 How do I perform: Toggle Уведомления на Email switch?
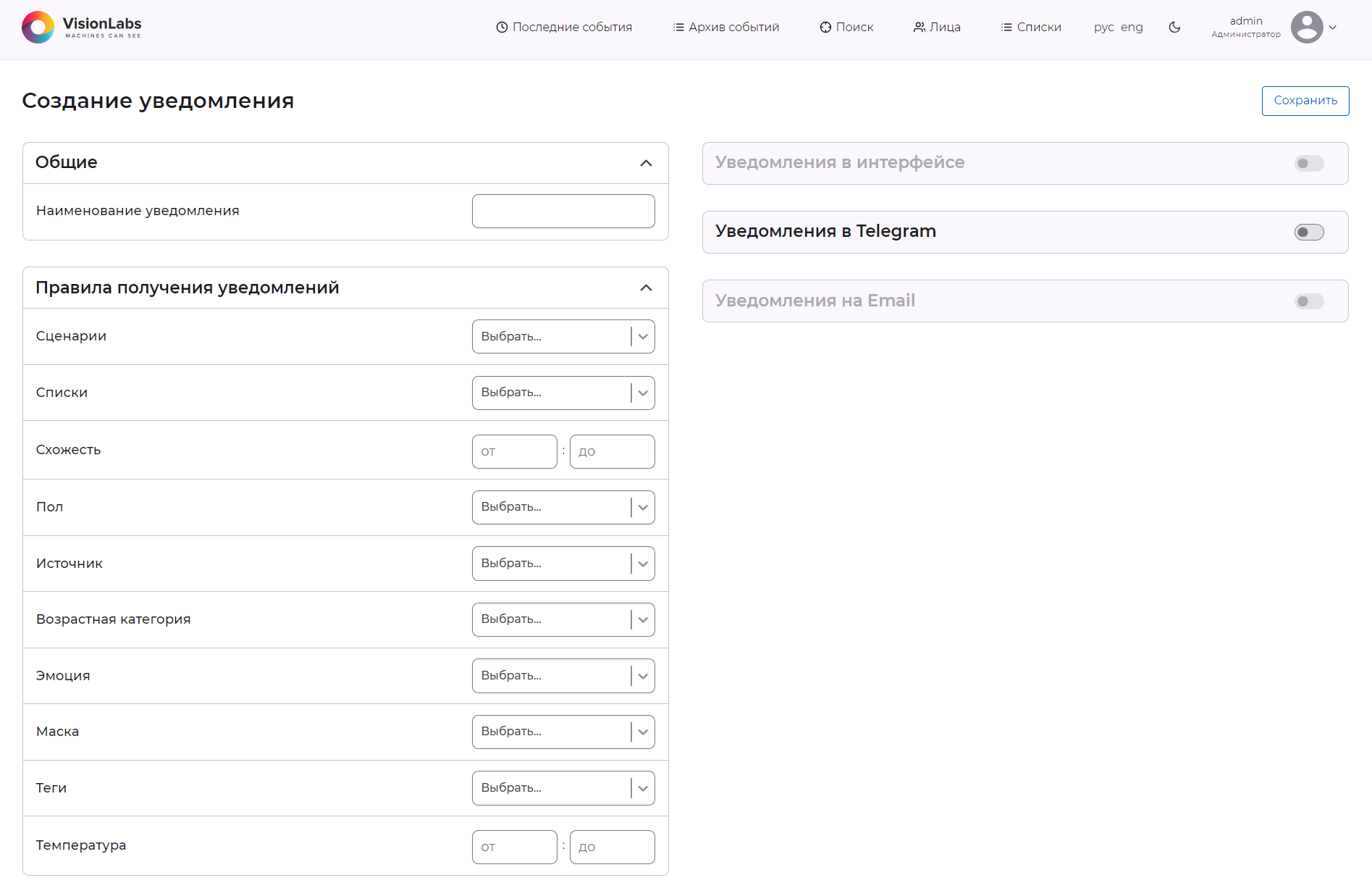pos(1309,301)
